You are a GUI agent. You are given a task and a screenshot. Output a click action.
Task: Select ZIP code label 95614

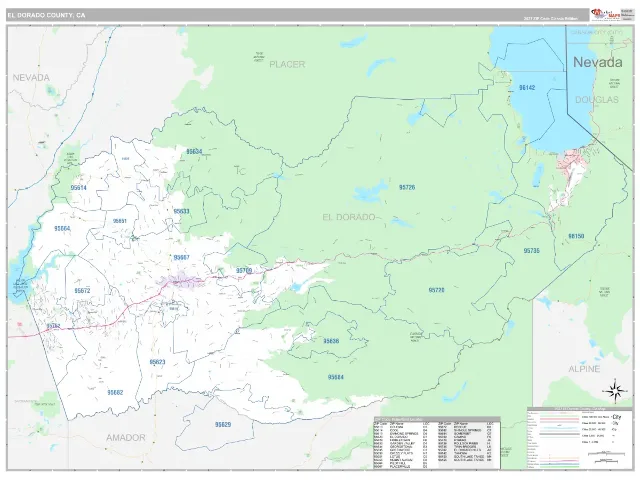pos(78,188)
